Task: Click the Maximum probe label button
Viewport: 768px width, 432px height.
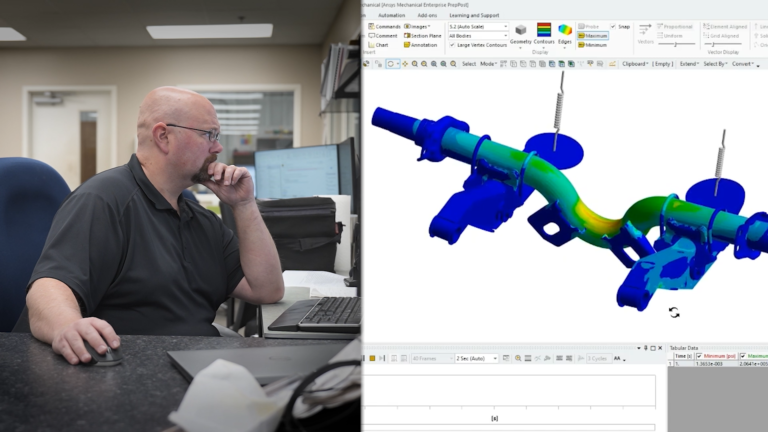Action: [x=592, y=36]
